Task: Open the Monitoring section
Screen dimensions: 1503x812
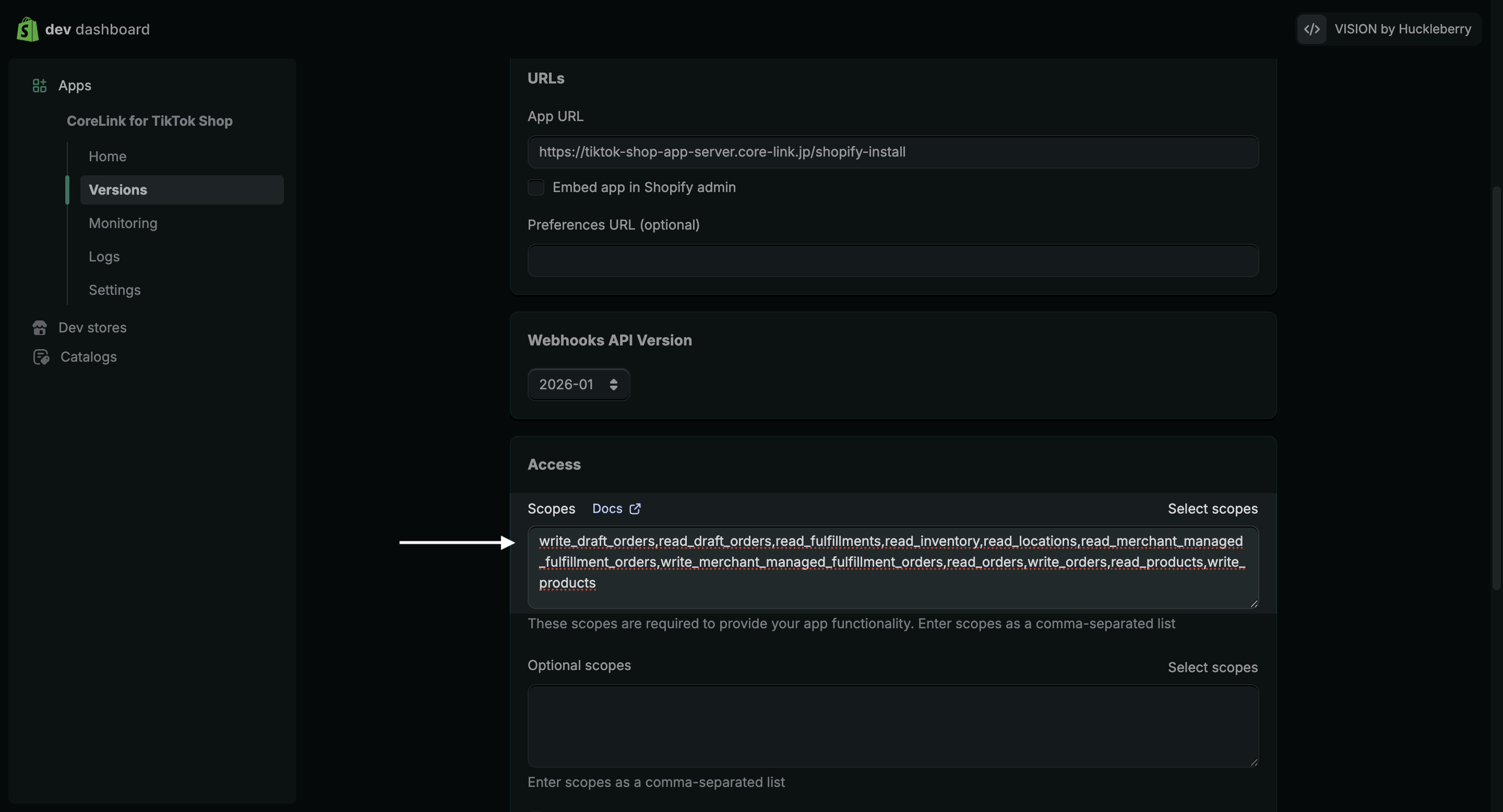Action: click(123, 223)
